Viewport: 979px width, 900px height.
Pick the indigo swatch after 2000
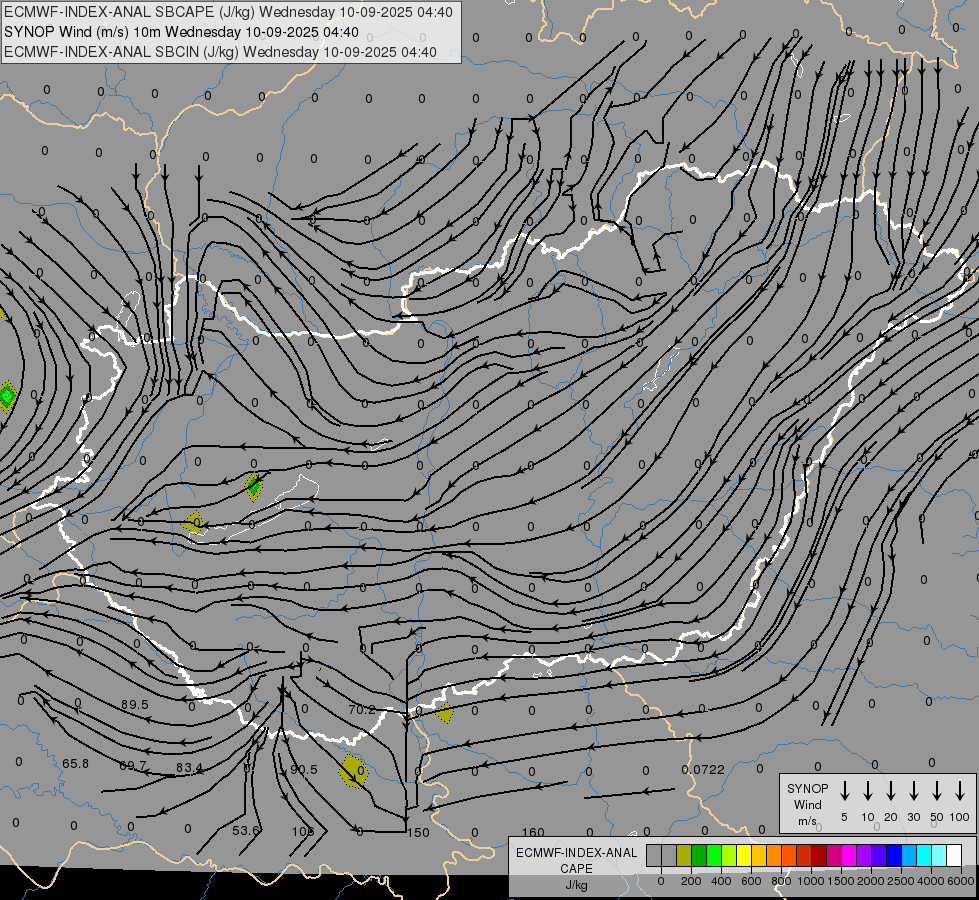[x=879, y=855]
